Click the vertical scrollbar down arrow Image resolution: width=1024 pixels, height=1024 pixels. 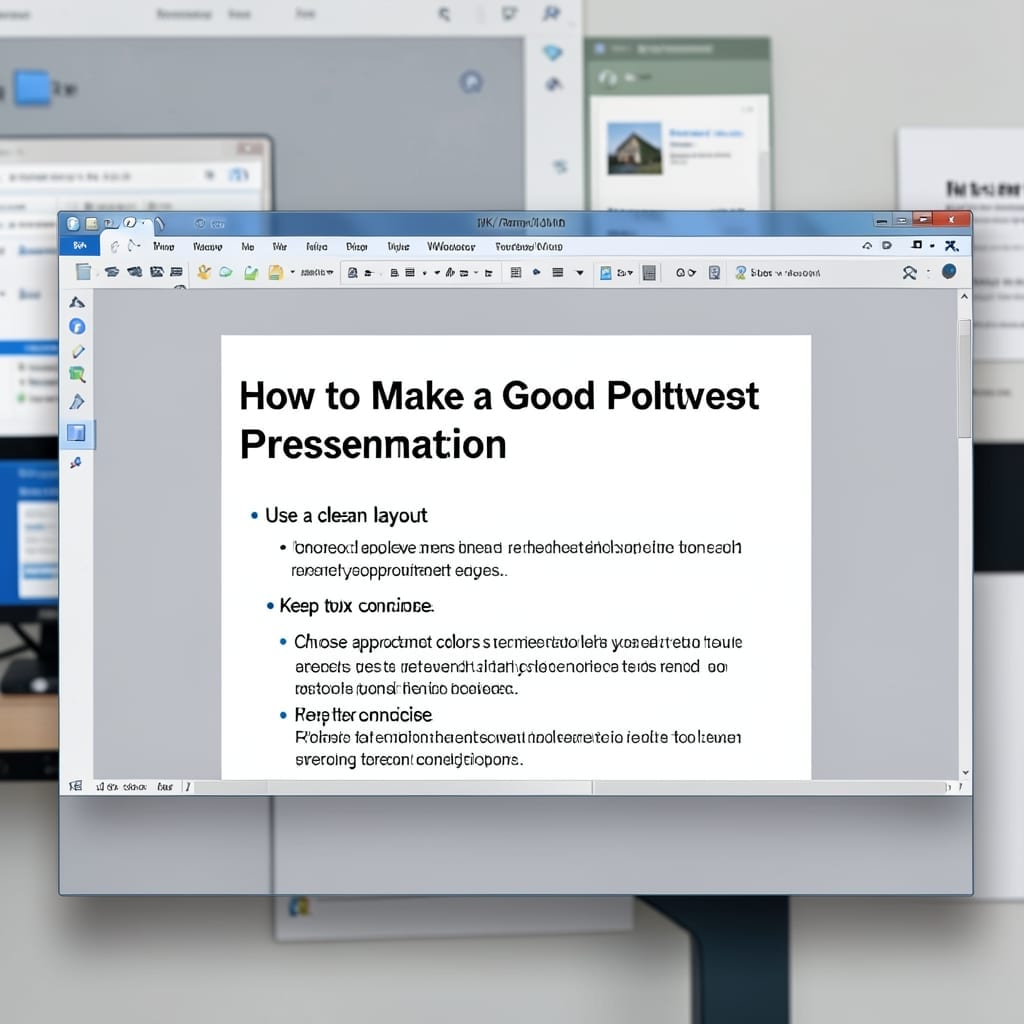coord(965,773)
